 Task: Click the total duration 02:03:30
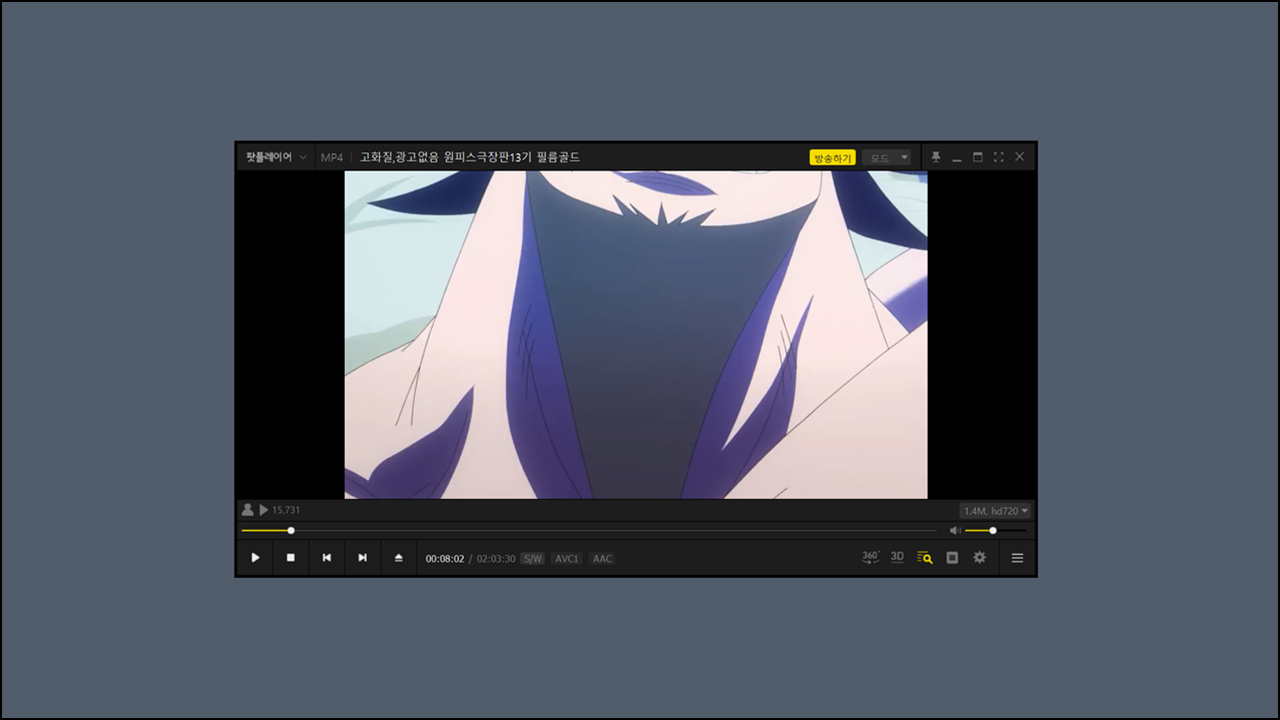(x=496, y=559)
